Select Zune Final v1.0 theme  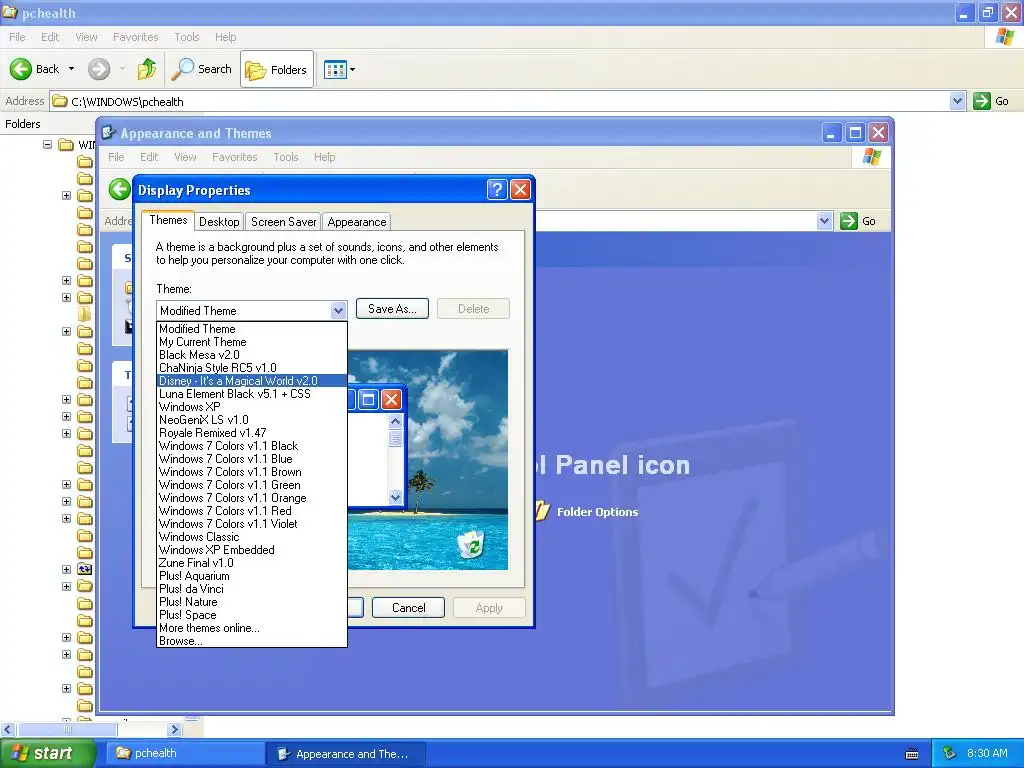(251, 563)
